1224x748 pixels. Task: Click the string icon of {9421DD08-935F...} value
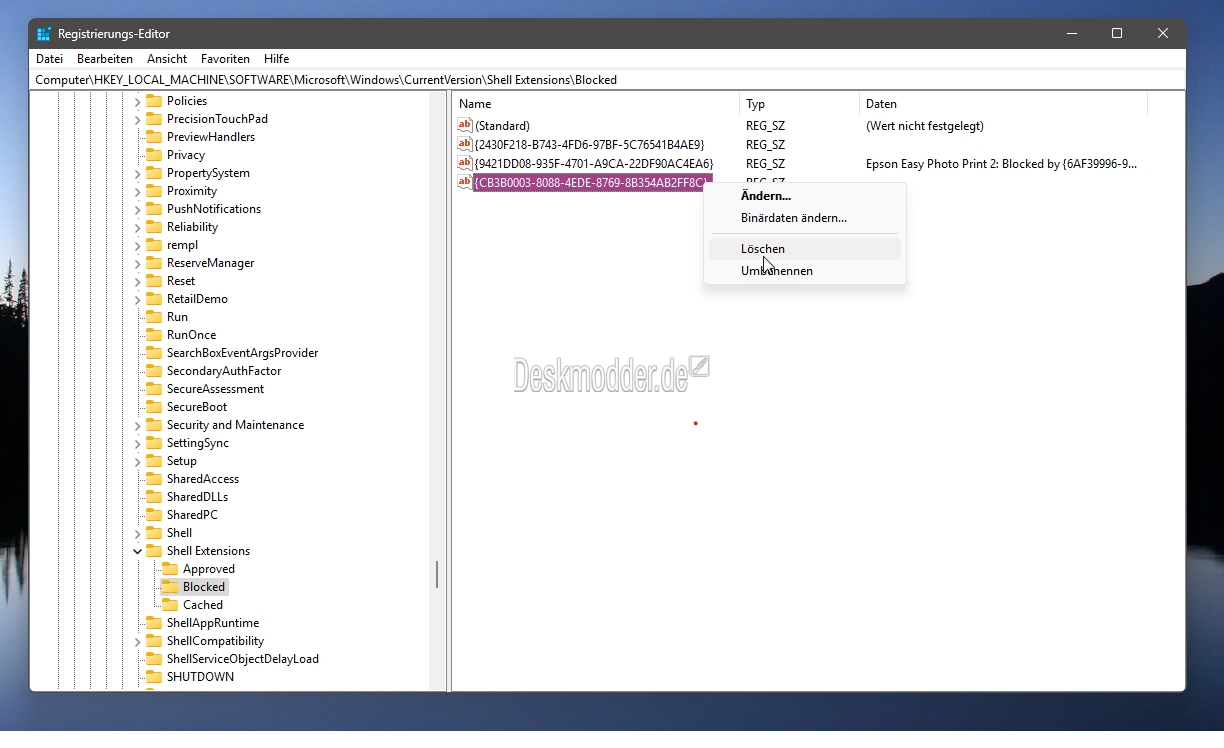click(464, 163)
